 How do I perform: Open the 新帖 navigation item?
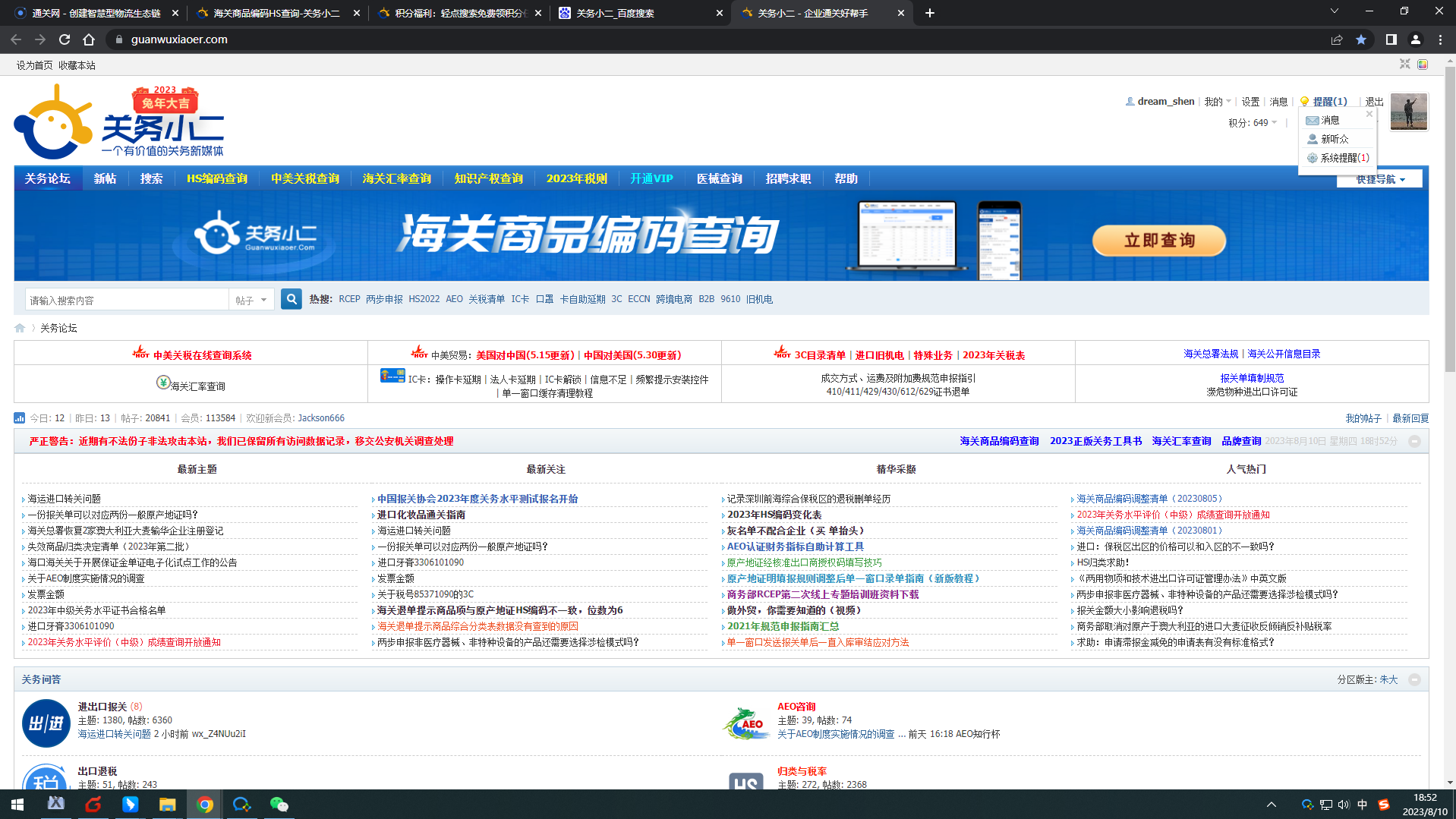point(105,178)
